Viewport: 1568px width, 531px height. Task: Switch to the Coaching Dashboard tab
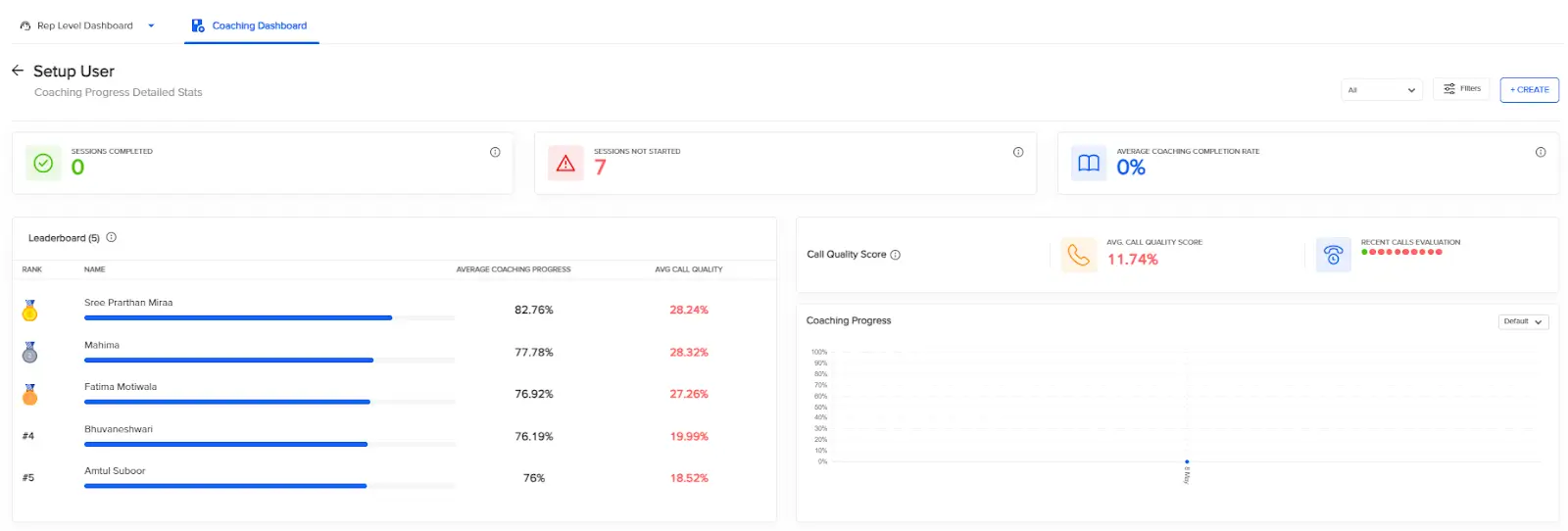point(250,25)
